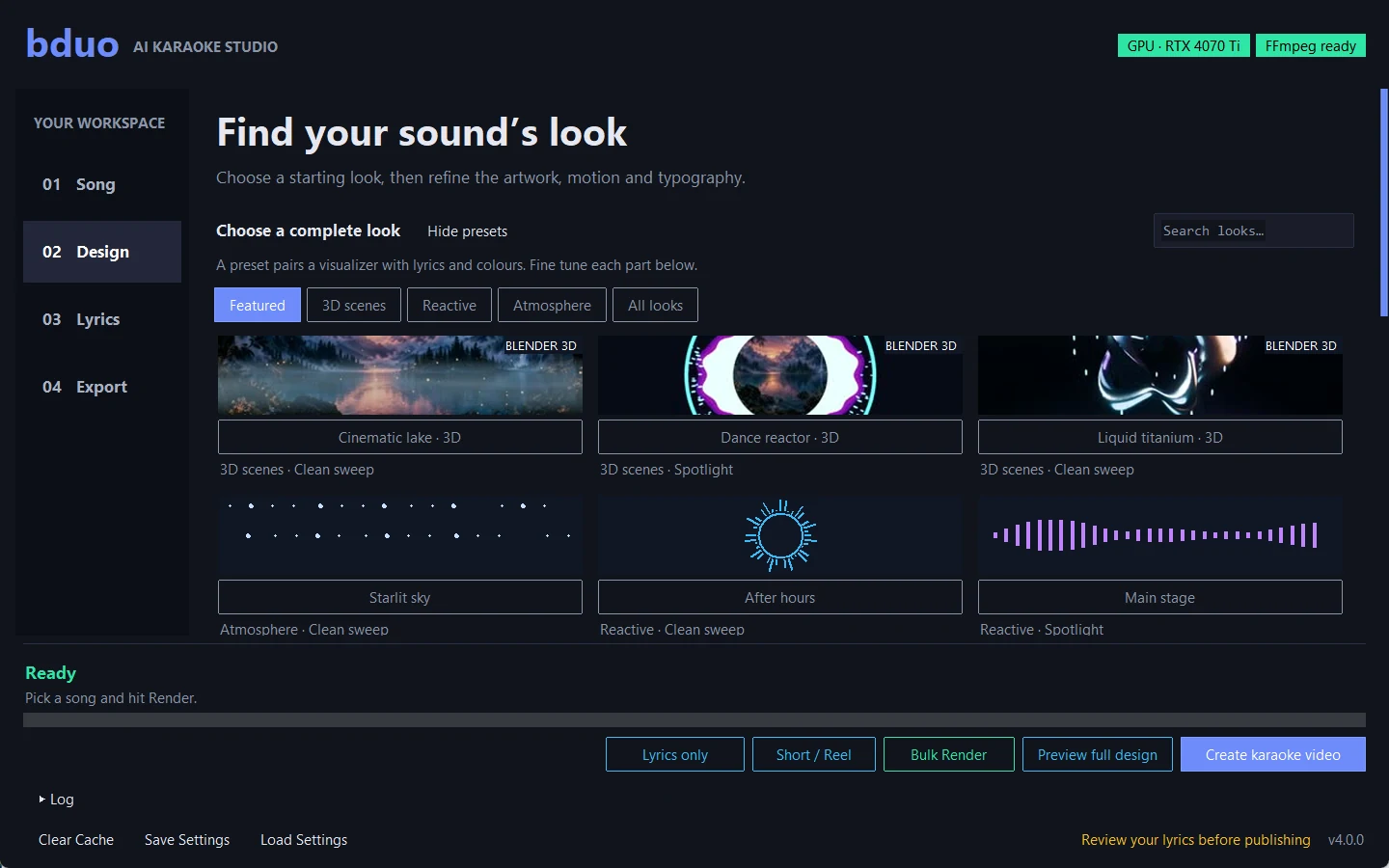Click the Short / Reel button
This screenshot has height=868, width=1389.
pos(813,754)
